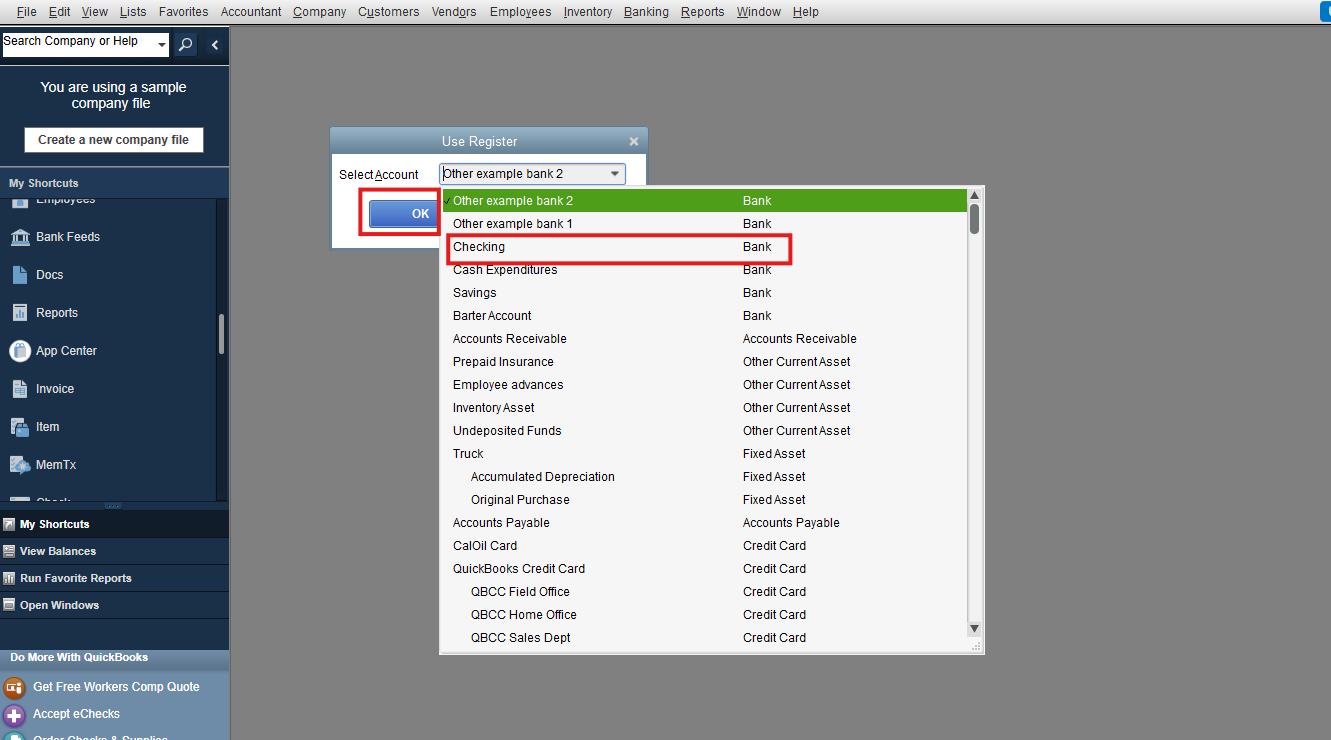Select the Truck fixed asset account

point(704,454)
